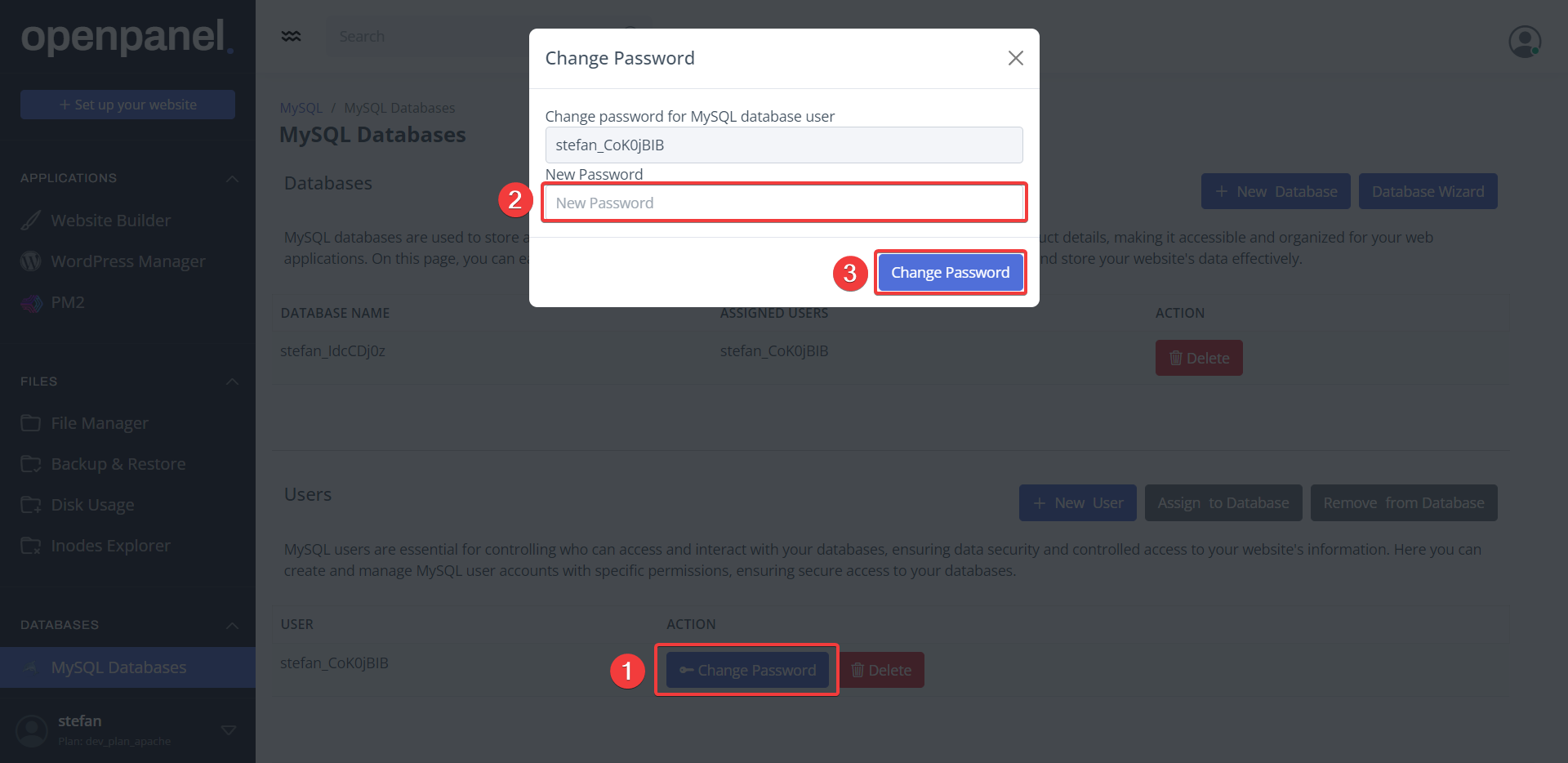1568x763 pixels.
Task: Open WordPress Manager from sidebar
Action: click(x=127, y=261)
